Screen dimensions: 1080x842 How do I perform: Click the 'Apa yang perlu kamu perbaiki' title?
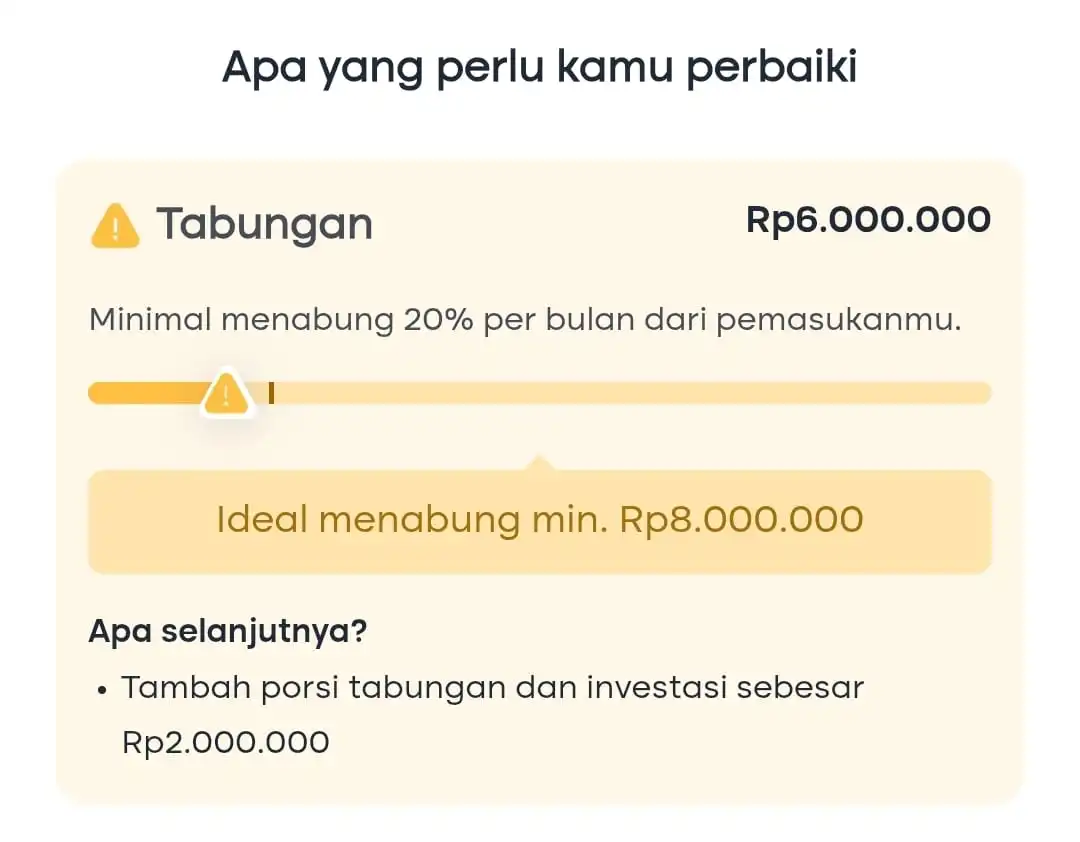(540, 66)
